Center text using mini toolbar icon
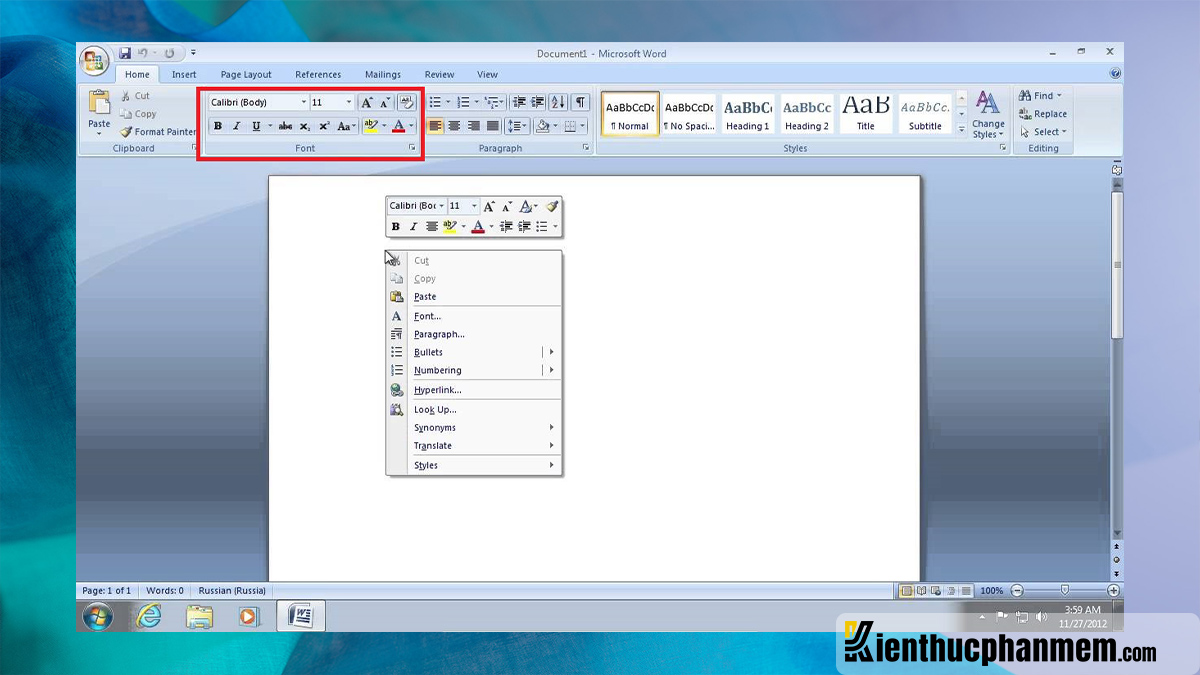Screen dimensions: 1200x675 coord(432,227)
